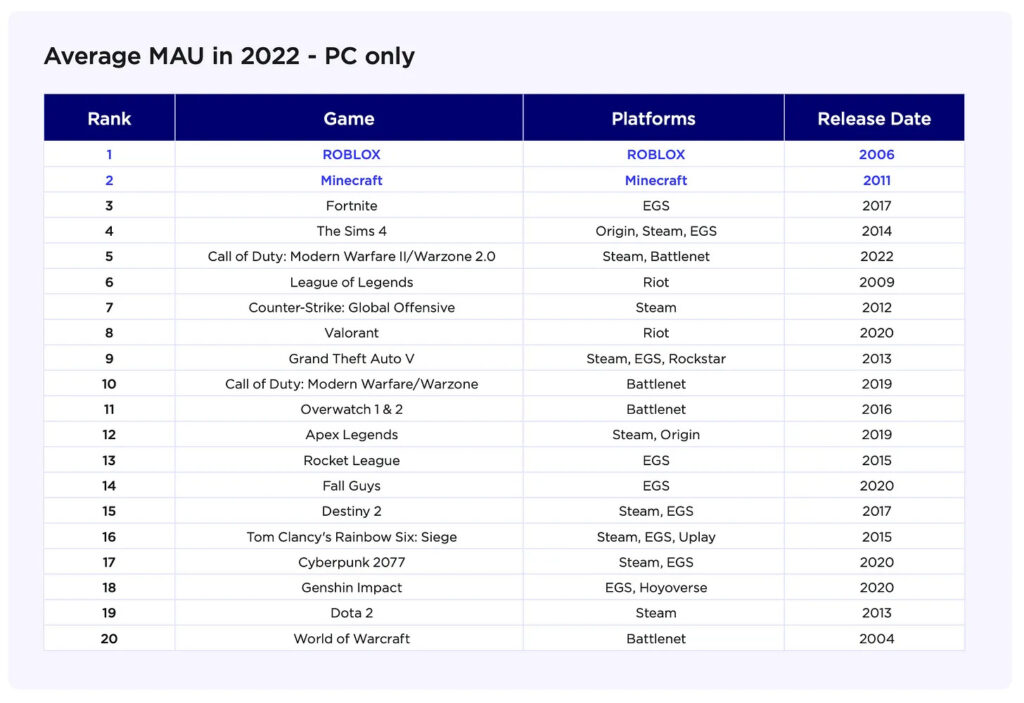
Task: Click The Sims 4 game cell
Action: (x=351, y=231)
